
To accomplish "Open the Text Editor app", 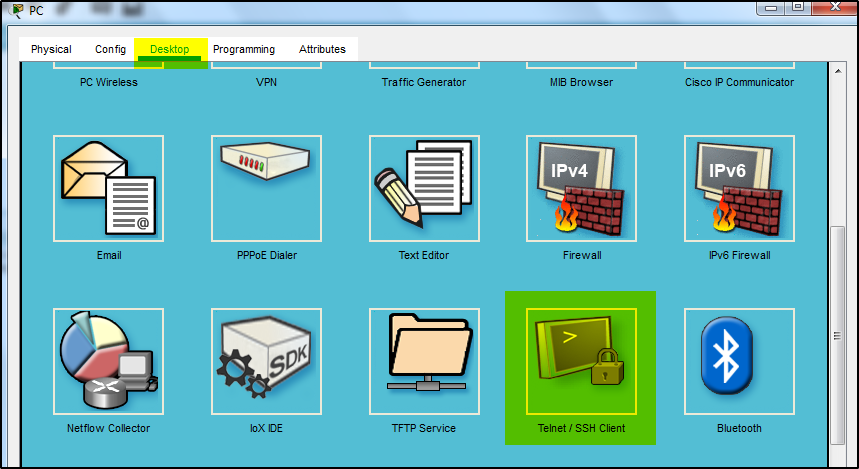I will tap(424, 189).
